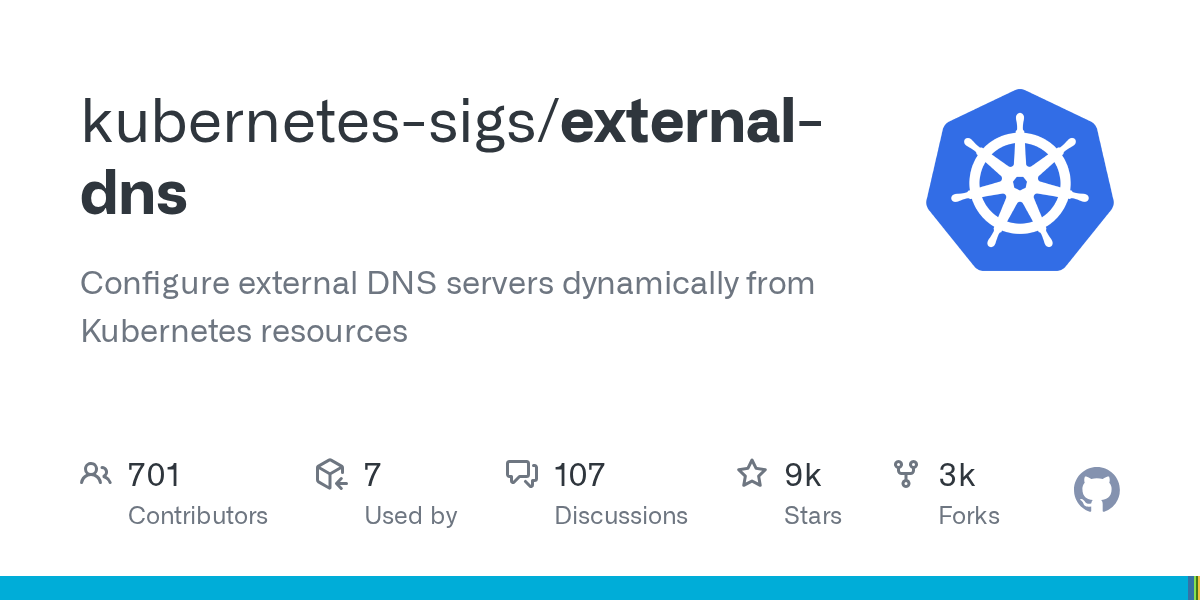Viewport: 1200px width, 600px height.
Task: Click the 9k stars count
Action: click(803, 475)
